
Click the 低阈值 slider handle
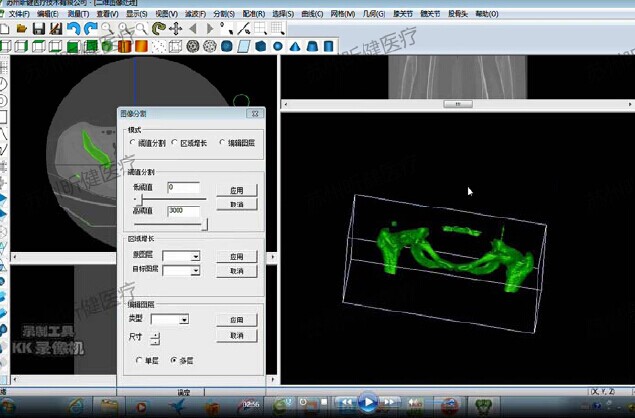(x=141, y=199)
